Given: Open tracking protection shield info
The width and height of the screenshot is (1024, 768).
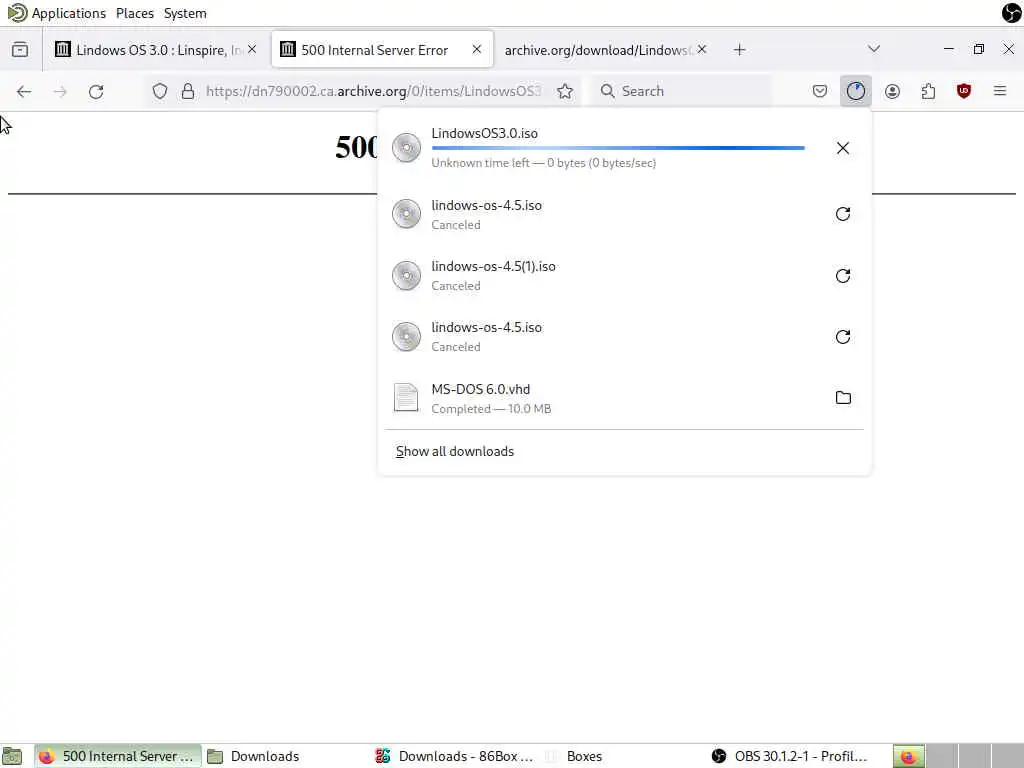Looking at the screenshot, I should [159, 91].
